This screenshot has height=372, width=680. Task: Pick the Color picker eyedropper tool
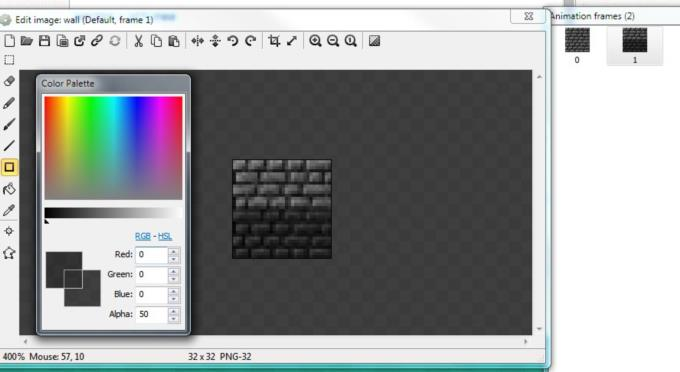point(9,210)
